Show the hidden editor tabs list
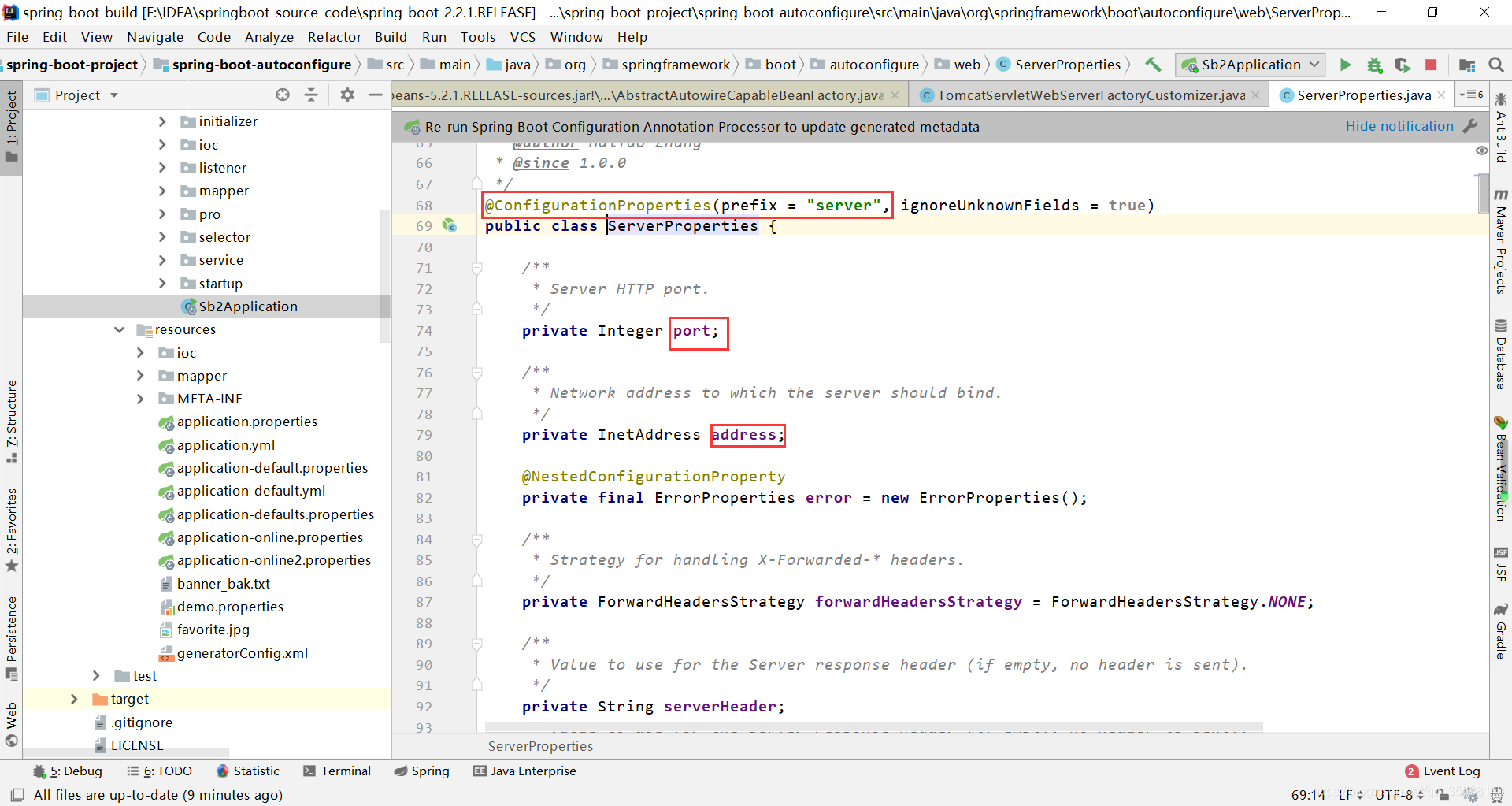Image resolution: width=1512 pixels, height=806 pixels. click(x=1471, y=95)
